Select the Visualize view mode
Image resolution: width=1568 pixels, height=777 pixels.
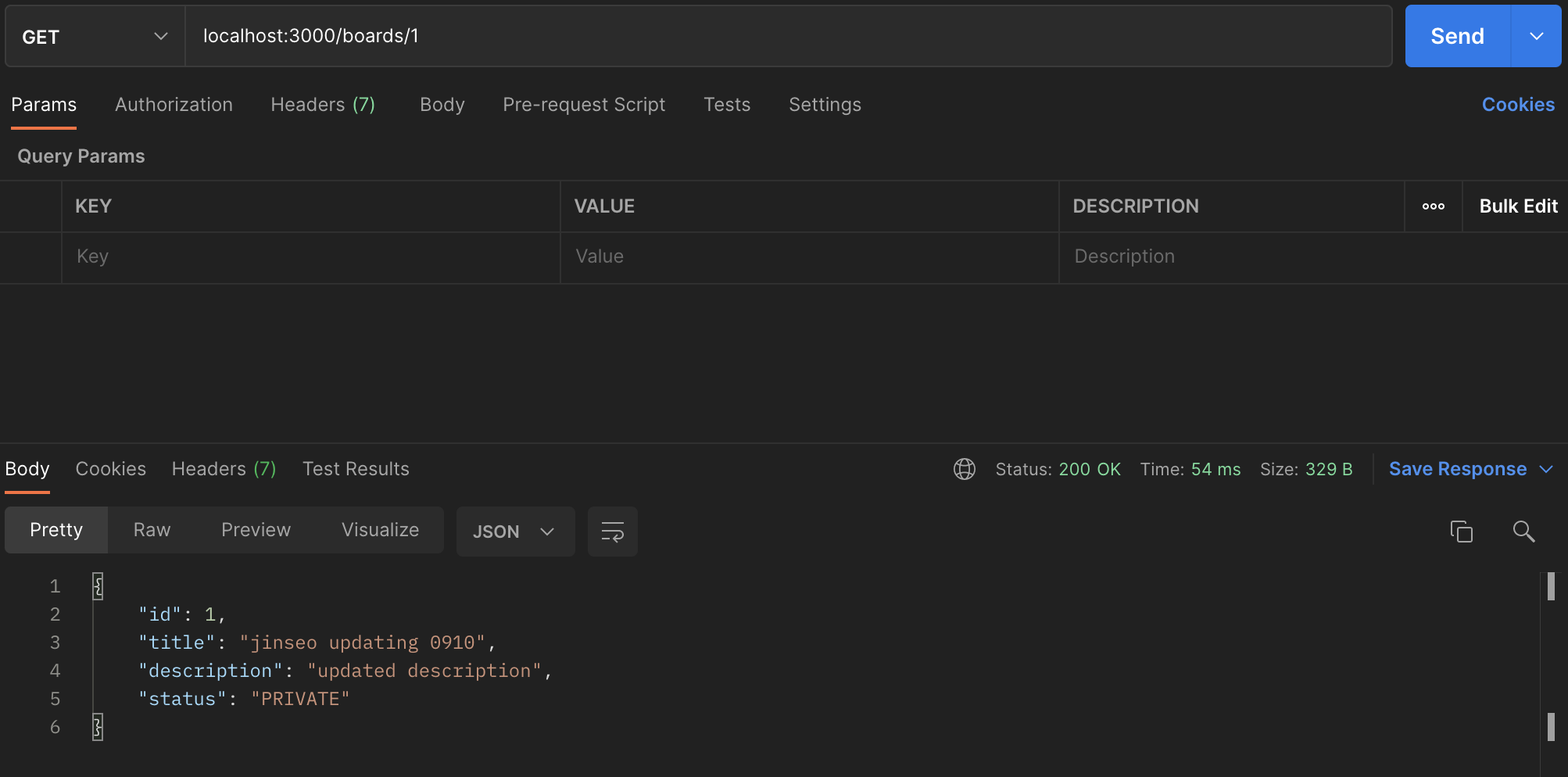click(x=380, y=530)
